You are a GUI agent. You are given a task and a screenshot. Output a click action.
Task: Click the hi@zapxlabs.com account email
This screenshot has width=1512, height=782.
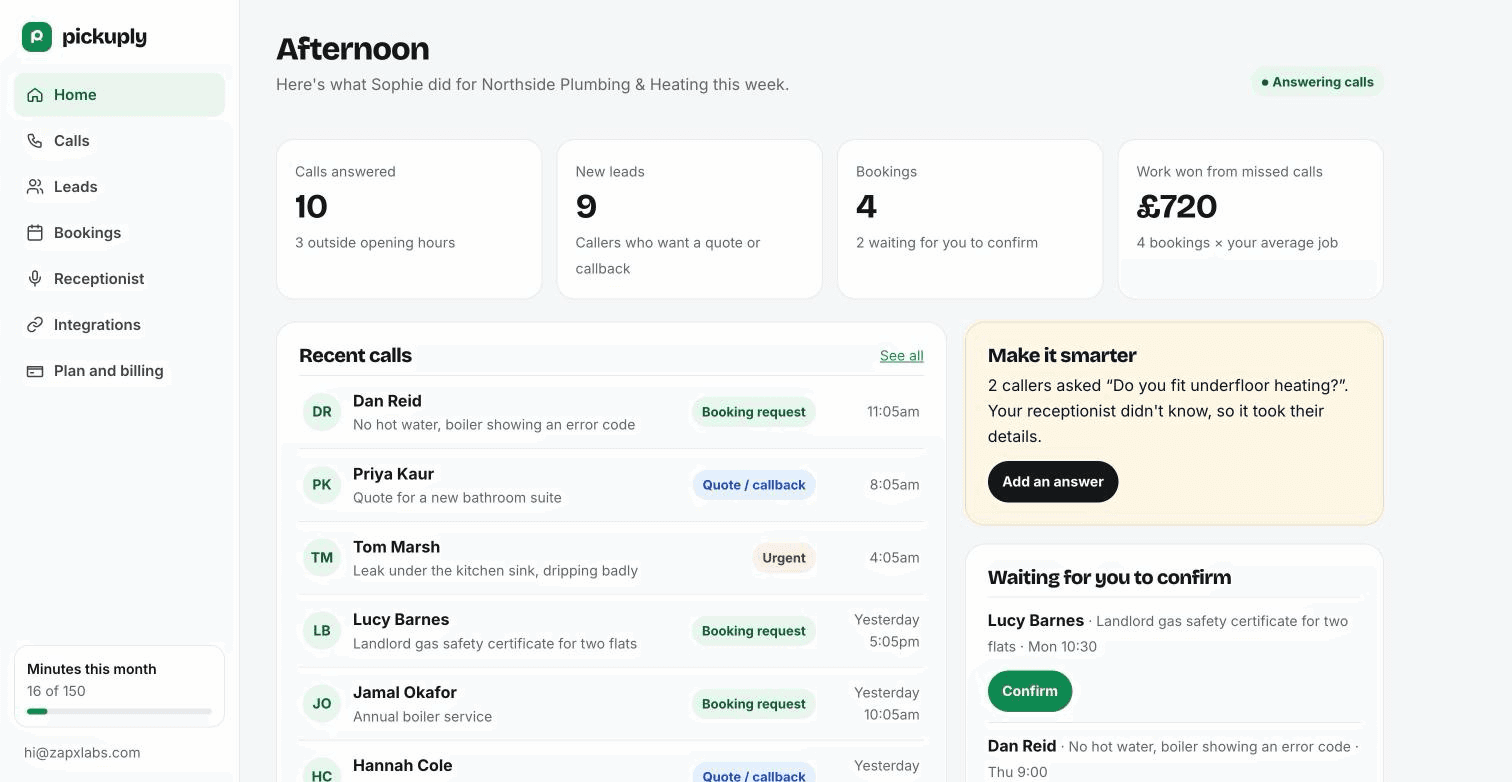coord(82,753)
